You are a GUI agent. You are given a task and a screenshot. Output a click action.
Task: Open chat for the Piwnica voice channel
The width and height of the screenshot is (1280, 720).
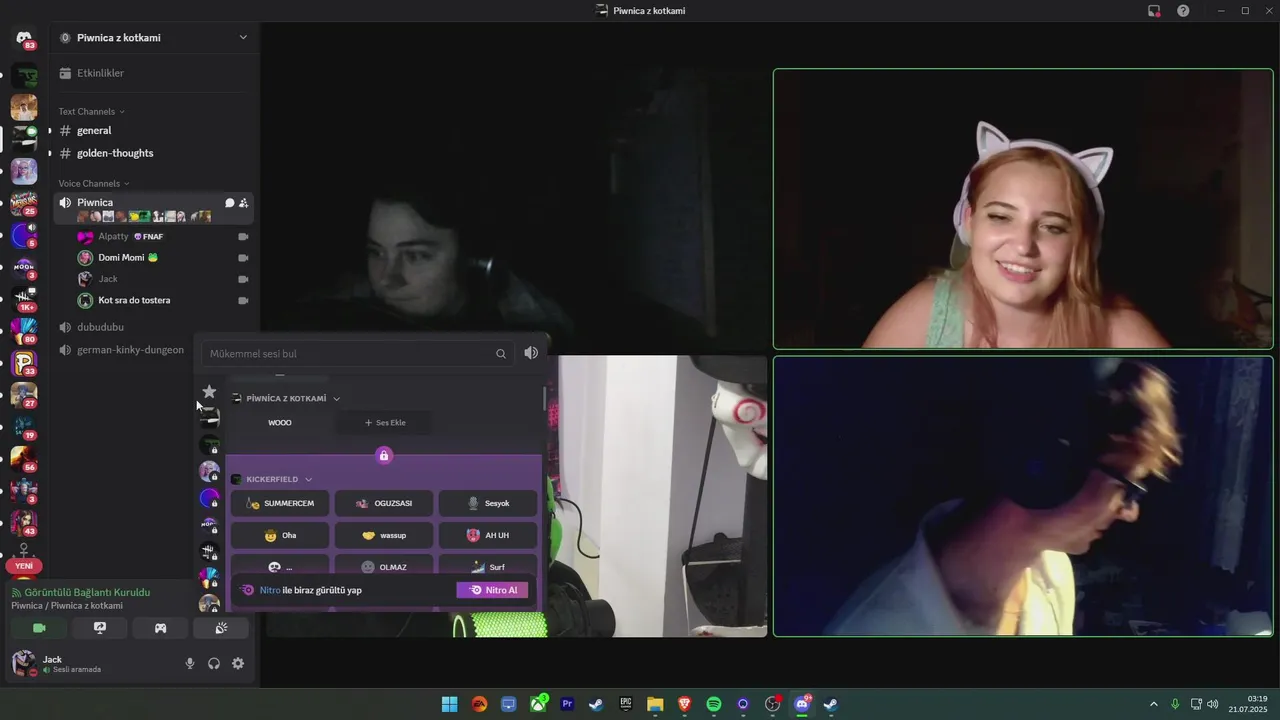[229, 203]
